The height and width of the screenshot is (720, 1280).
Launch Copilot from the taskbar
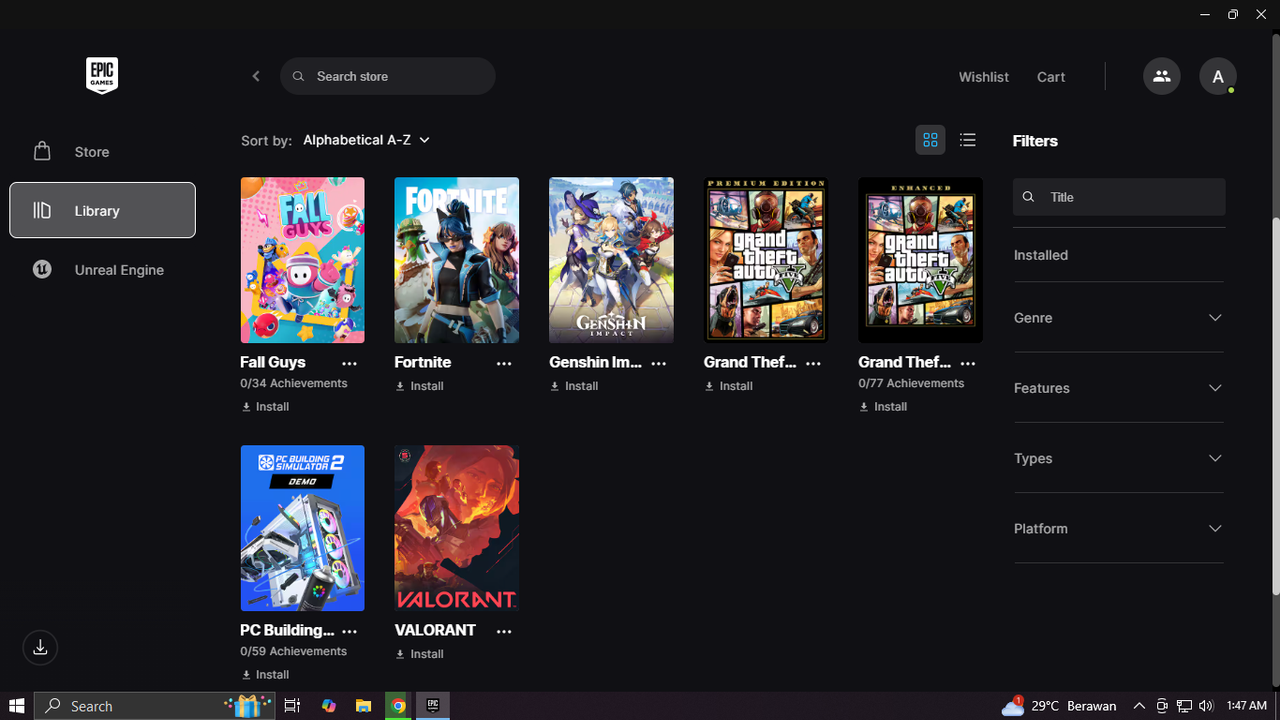pos(329,706)
